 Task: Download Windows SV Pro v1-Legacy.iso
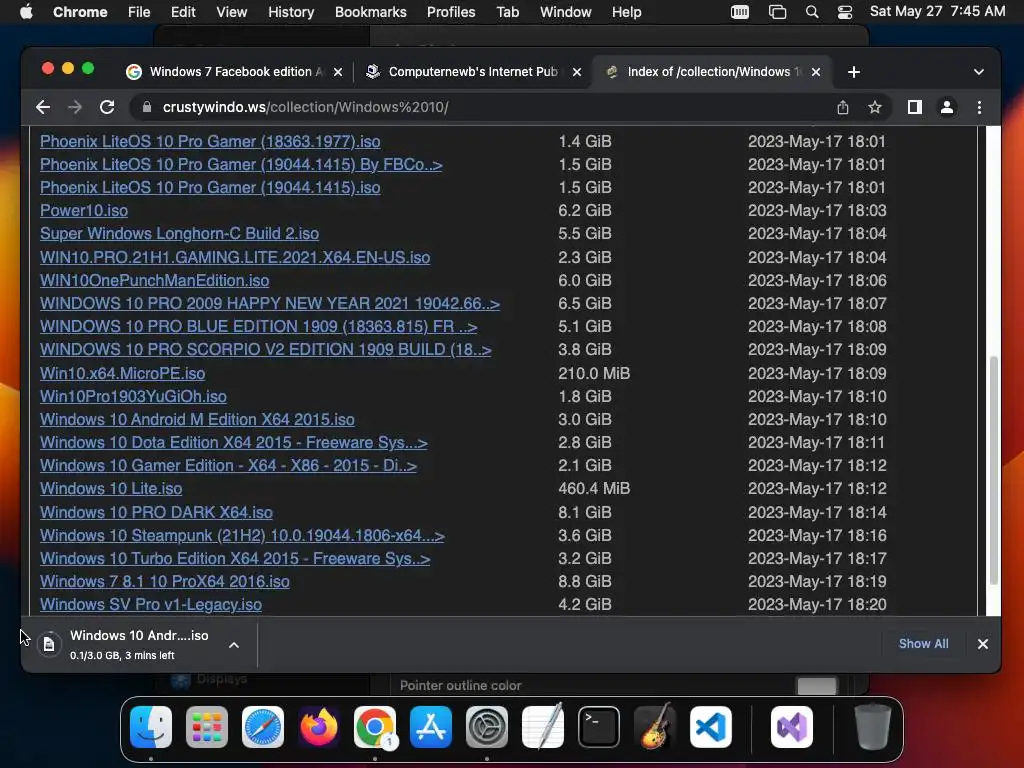click(151, 604)
